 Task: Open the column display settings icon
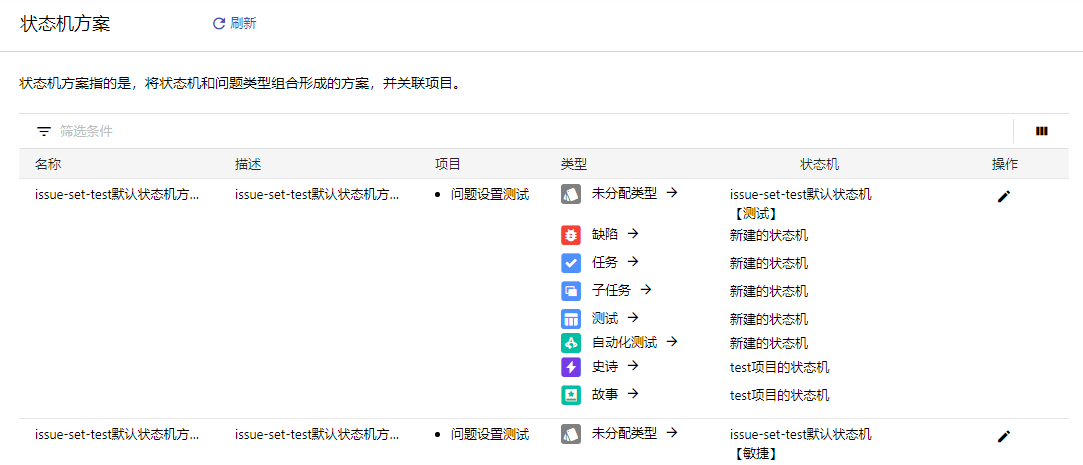(1042, 131)
